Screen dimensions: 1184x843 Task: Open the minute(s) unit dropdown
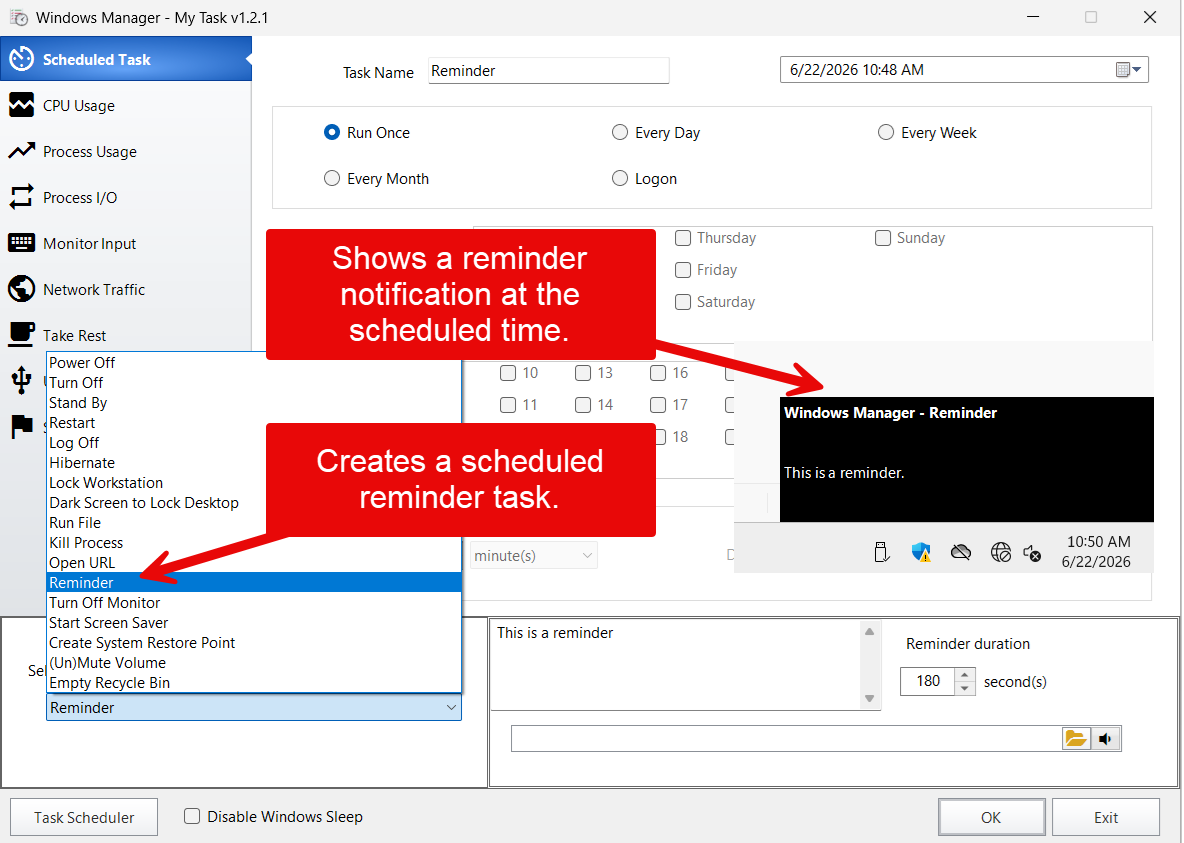534,555
